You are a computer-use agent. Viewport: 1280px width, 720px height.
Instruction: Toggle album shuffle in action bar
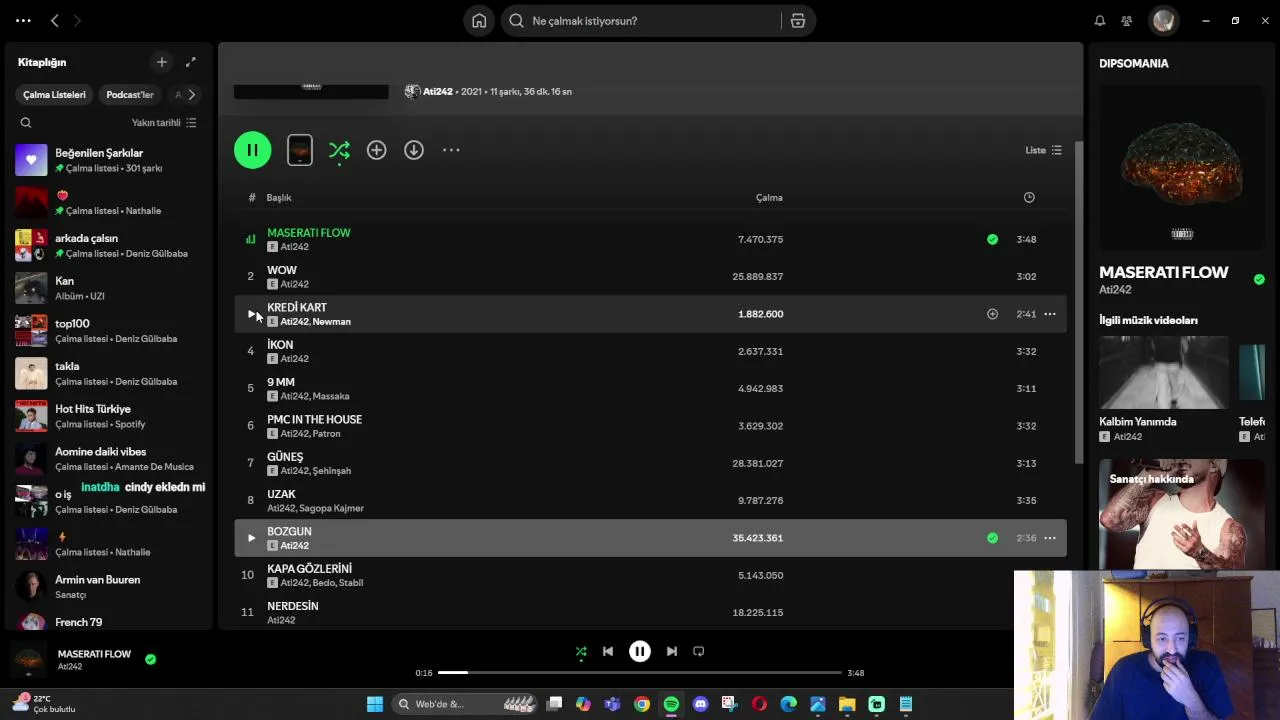339,150
